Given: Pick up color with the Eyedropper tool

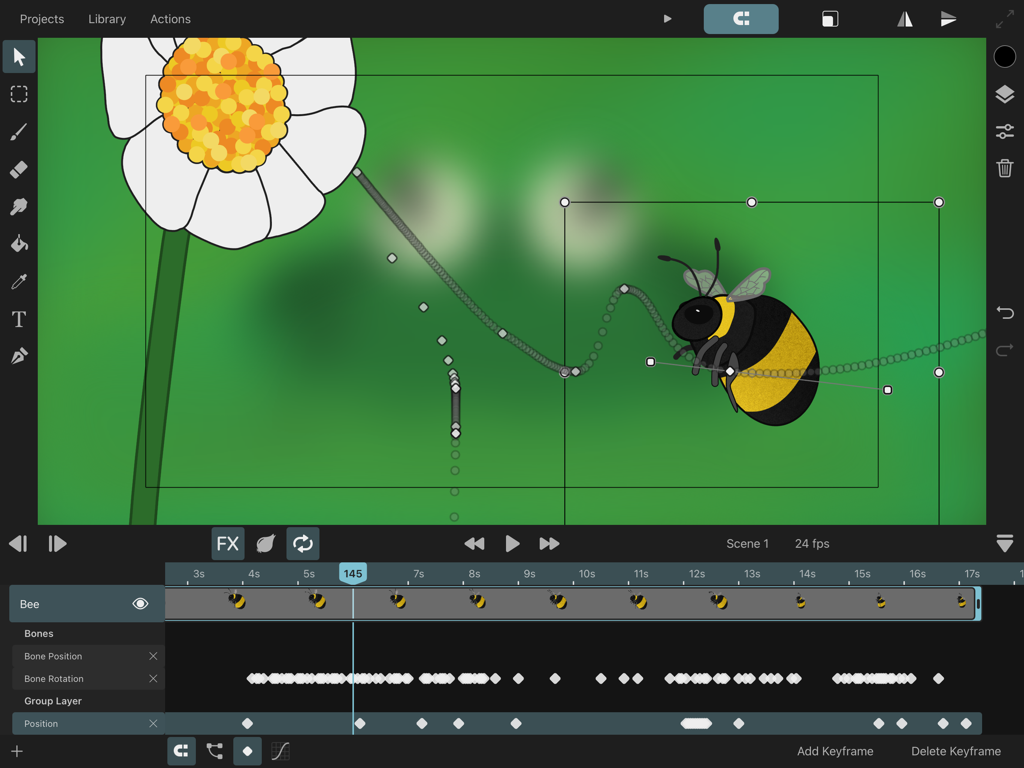Looking at the screenshot, I should (x=18, y=281).
